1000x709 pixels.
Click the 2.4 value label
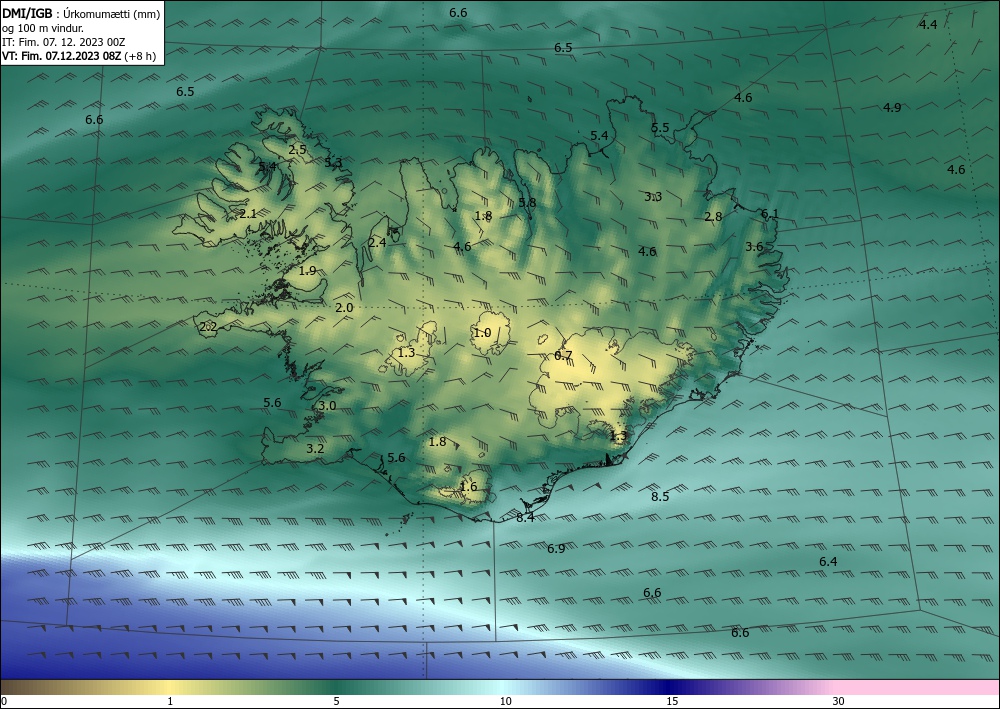(x=377, y=243)
